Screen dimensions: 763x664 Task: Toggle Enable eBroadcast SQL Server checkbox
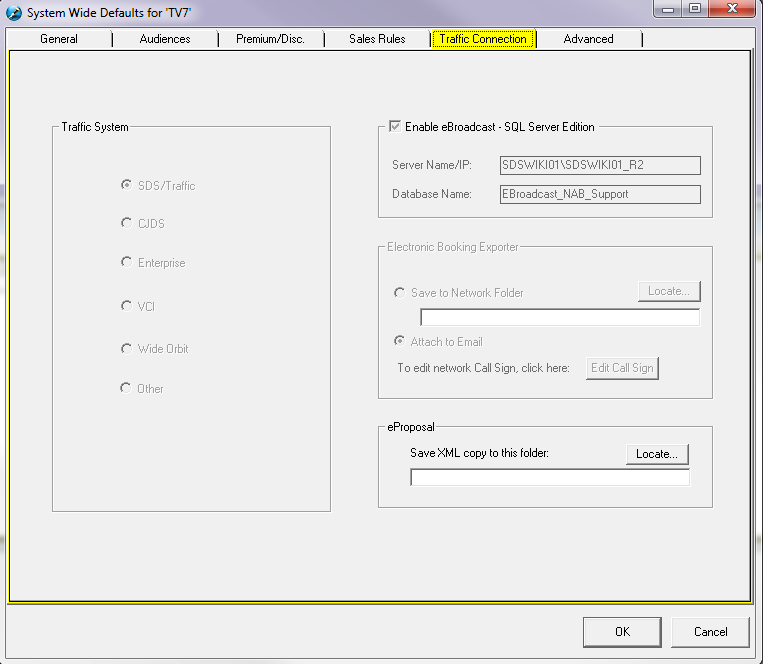coord(395,127)
